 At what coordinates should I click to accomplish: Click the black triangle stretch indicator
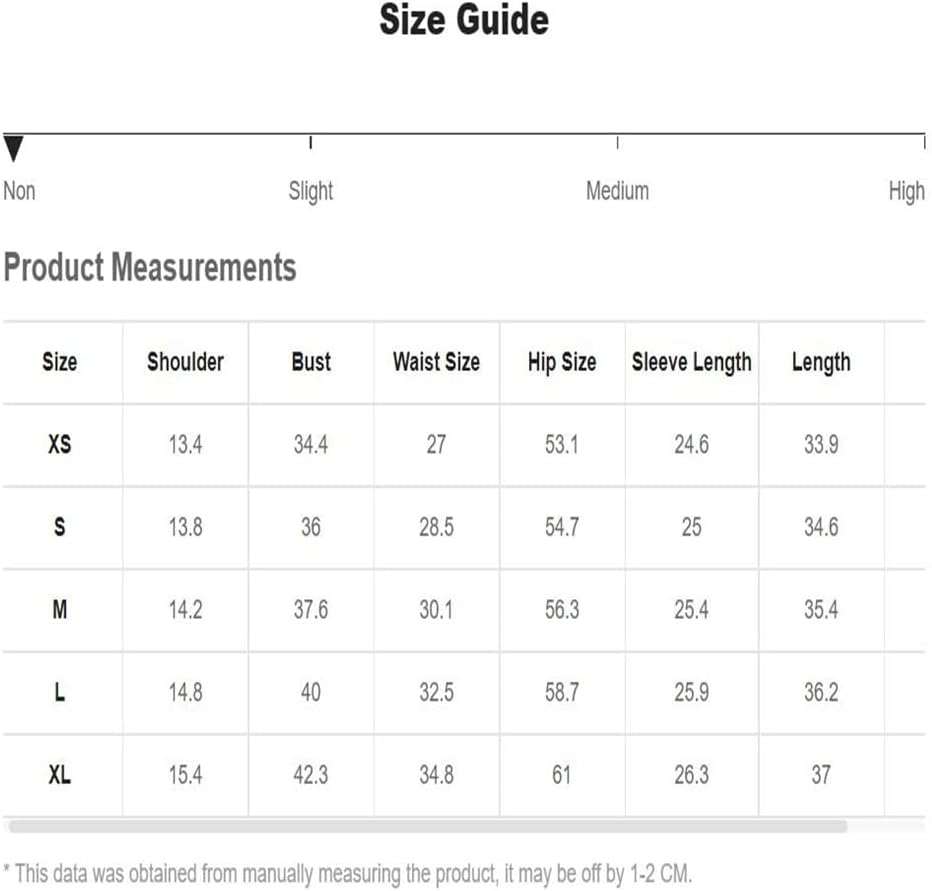click(13, 149)
